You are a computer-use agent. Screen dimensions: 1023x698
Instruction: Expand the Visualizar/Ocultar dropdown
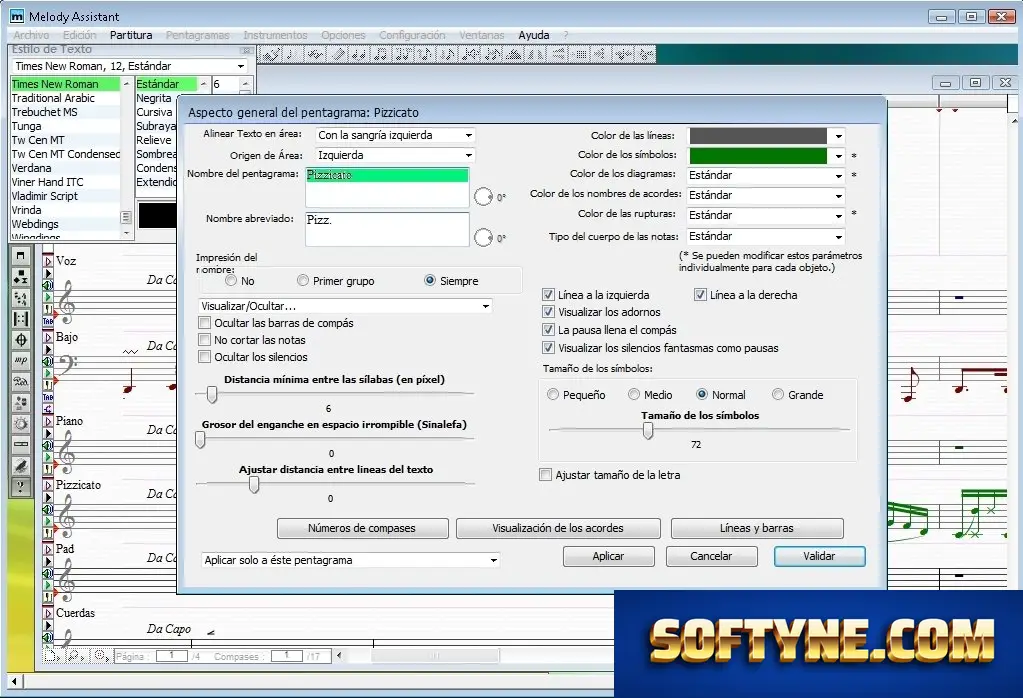click(x=344, y=306)
